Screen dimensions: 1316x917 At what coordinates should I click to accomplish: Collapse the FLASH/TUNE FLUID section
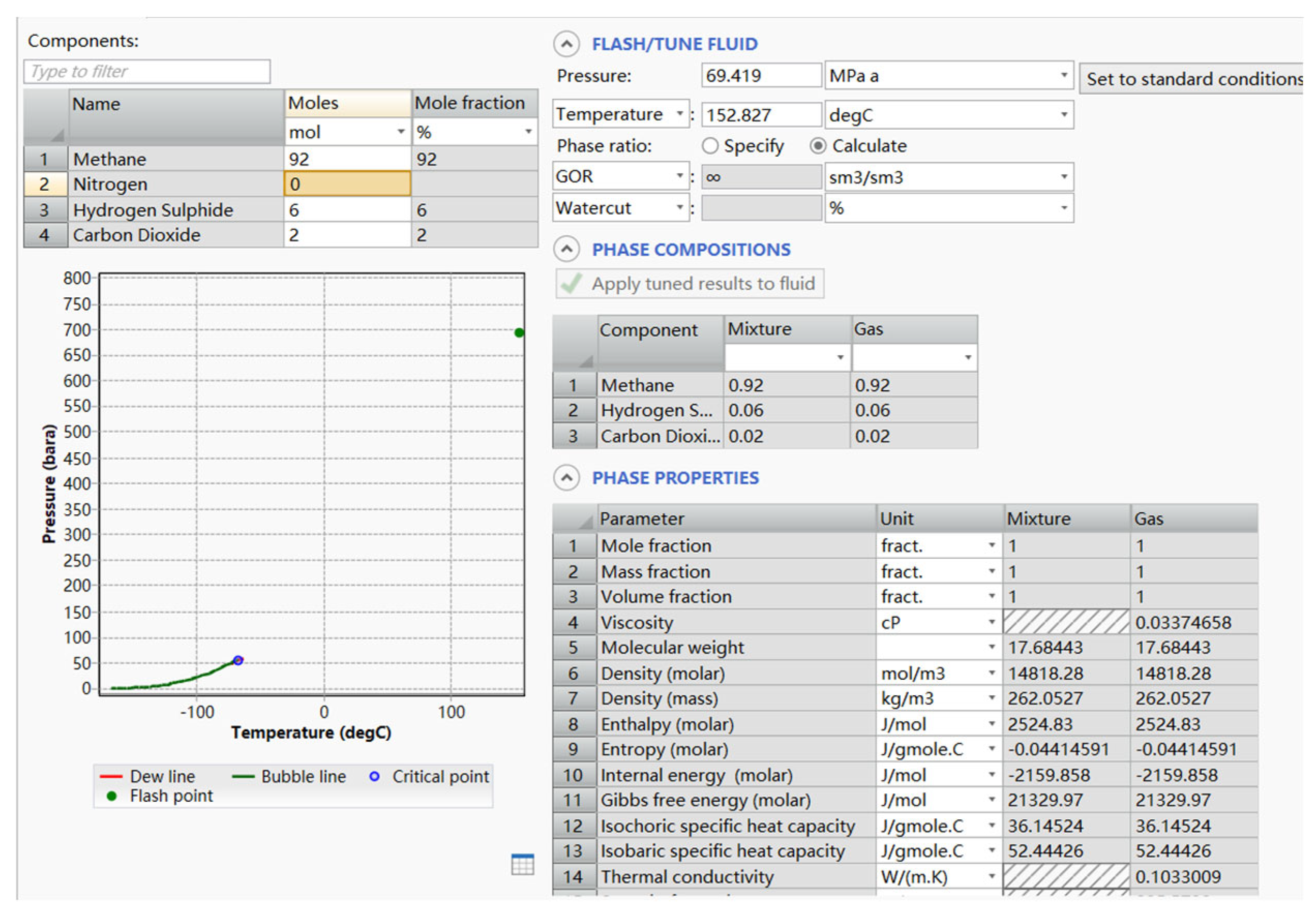tap(566, 44)
